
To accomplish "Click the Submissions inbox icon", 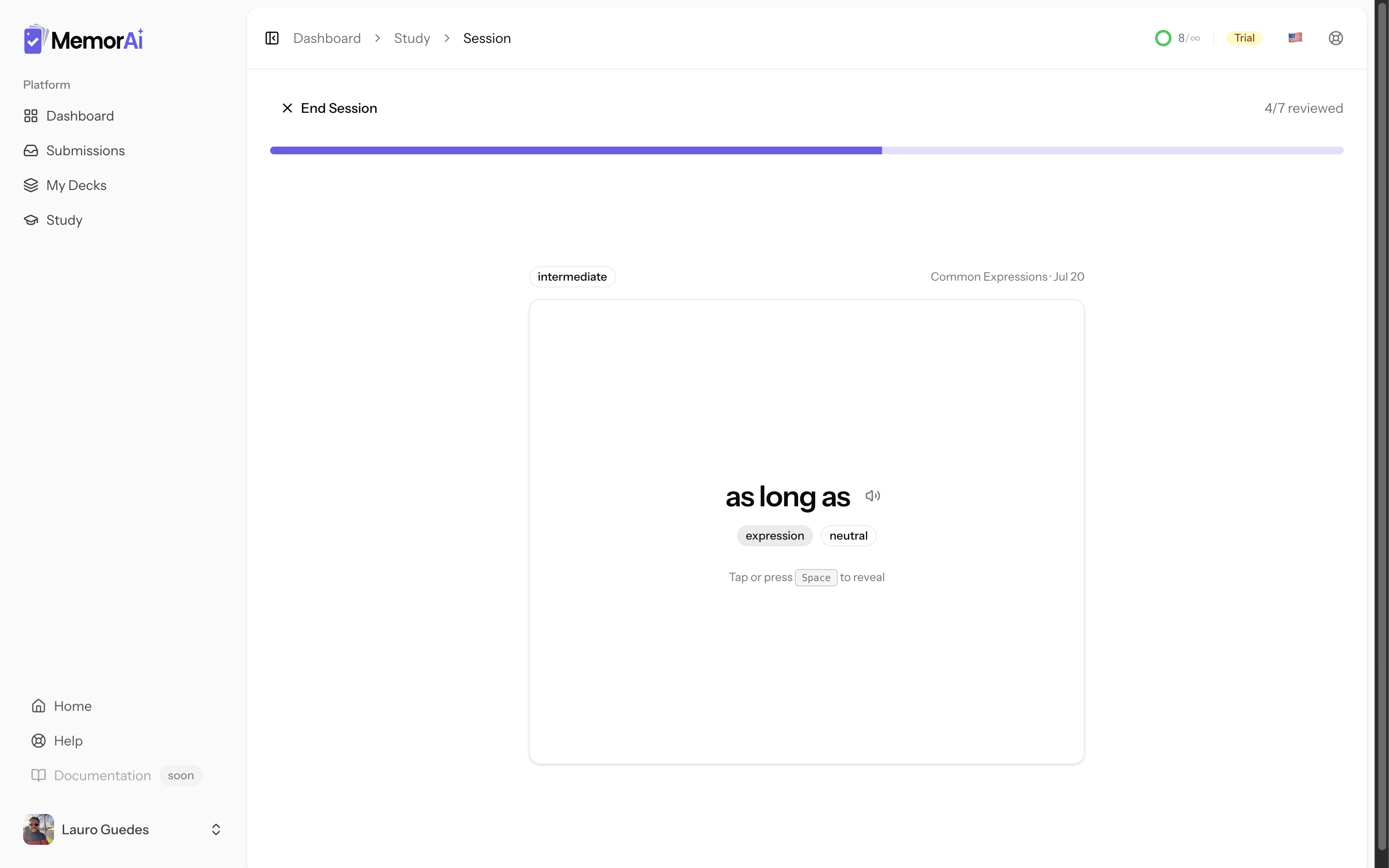I will click(x=31, y=150).
